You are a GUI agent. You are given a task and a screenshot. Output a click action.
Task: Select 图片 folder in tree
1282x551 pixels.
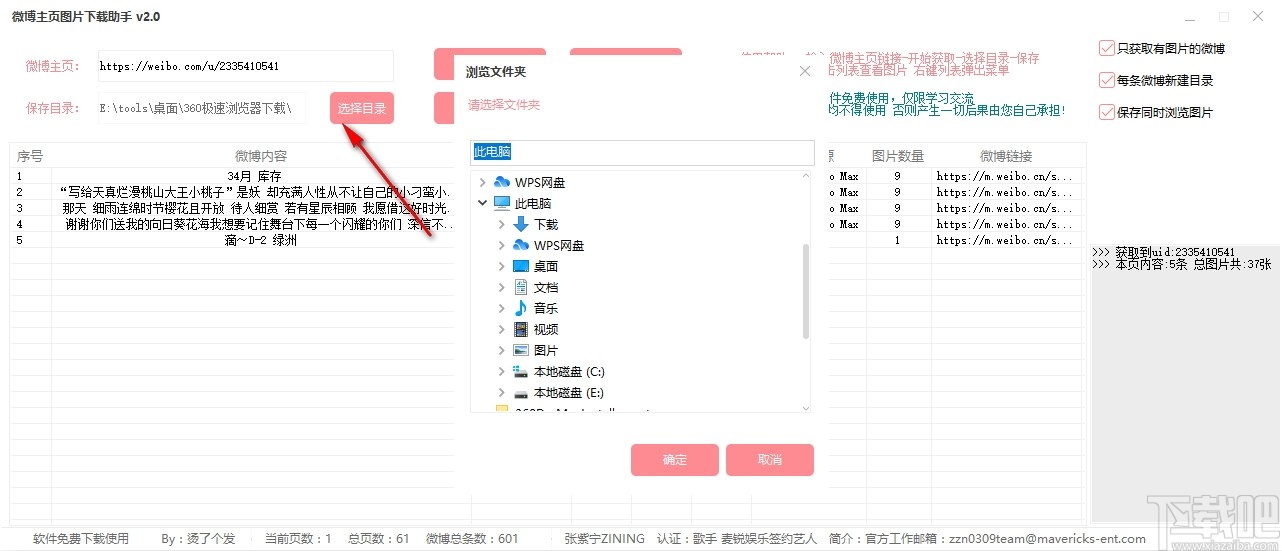546,351
